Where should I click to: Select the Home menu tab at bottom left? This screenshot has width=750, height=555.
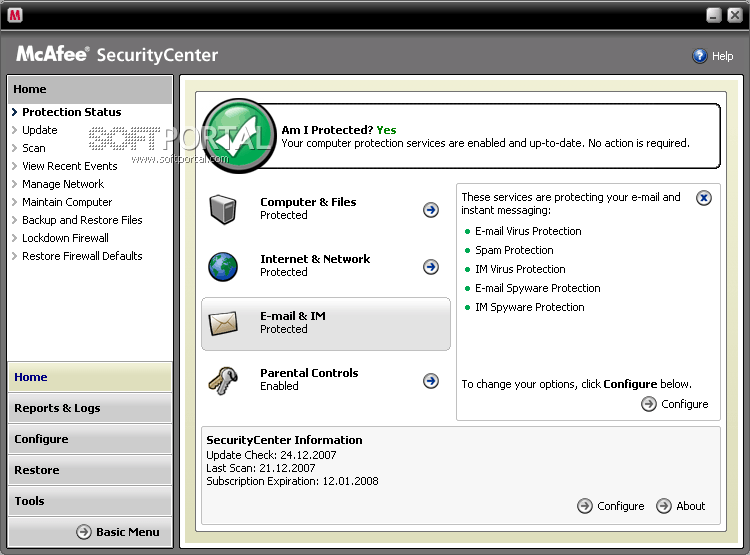(x=90, y=377)
